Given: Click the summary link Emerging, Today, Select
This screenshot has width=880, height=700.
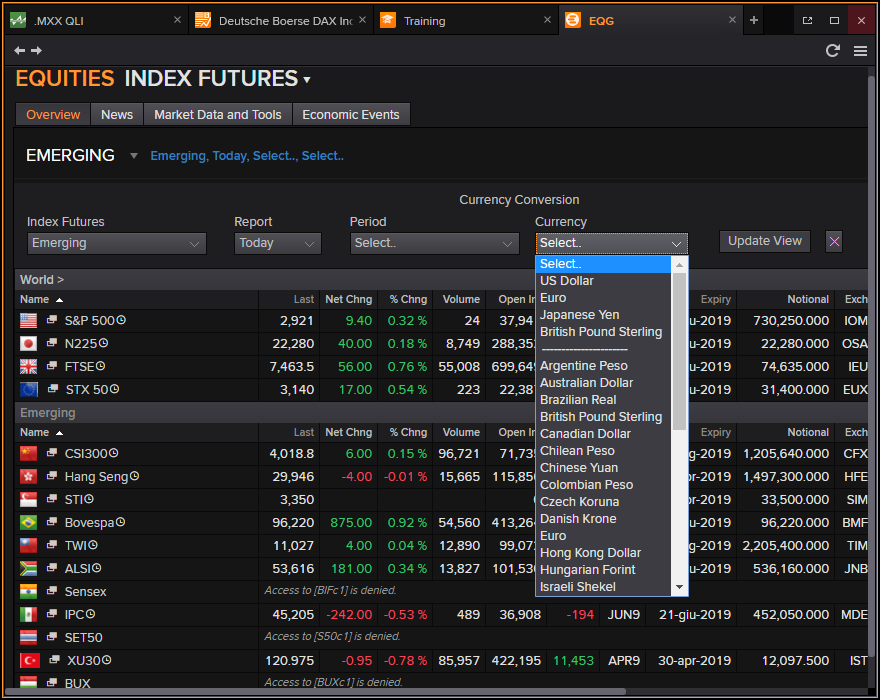Looking at the screenshot, I should click(x=247, y=156).
